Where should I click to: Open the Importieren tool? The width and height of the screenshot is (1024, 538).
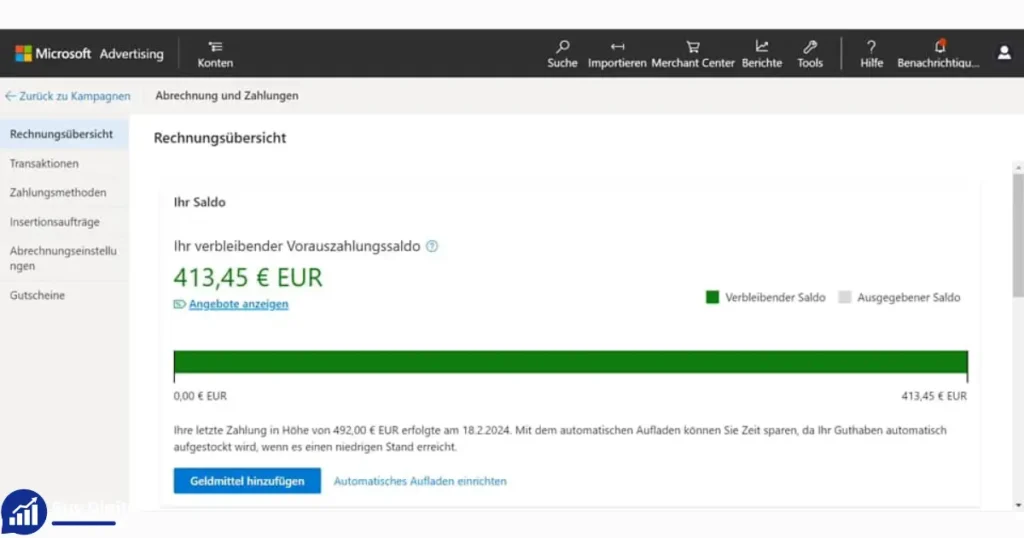[616, 54]
